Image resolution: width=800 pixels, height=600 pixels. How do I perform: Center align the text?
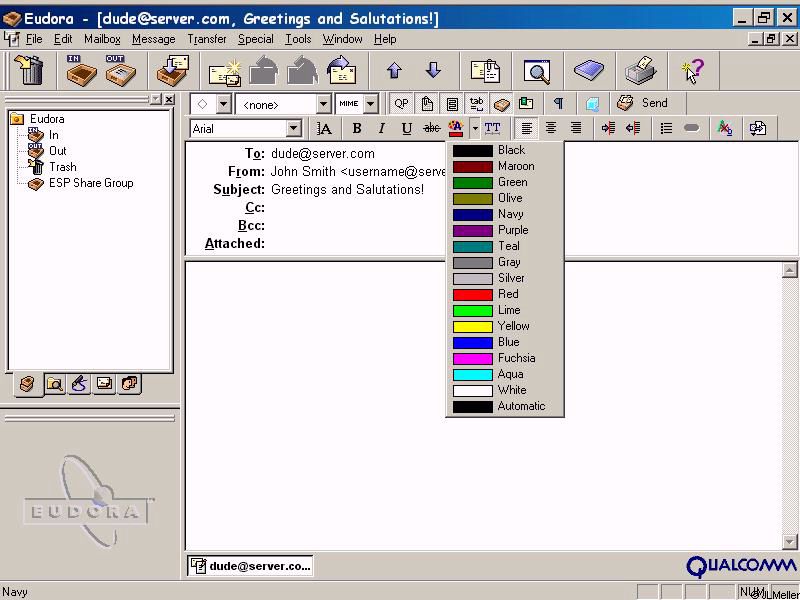pos(551,128)
